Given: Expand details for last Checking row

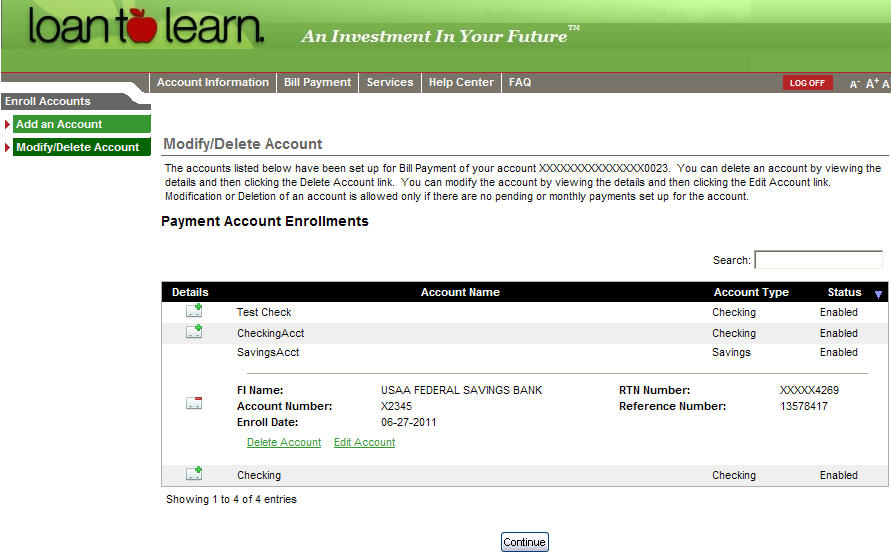Looking at the screenshot, I should tap(194, 473).
